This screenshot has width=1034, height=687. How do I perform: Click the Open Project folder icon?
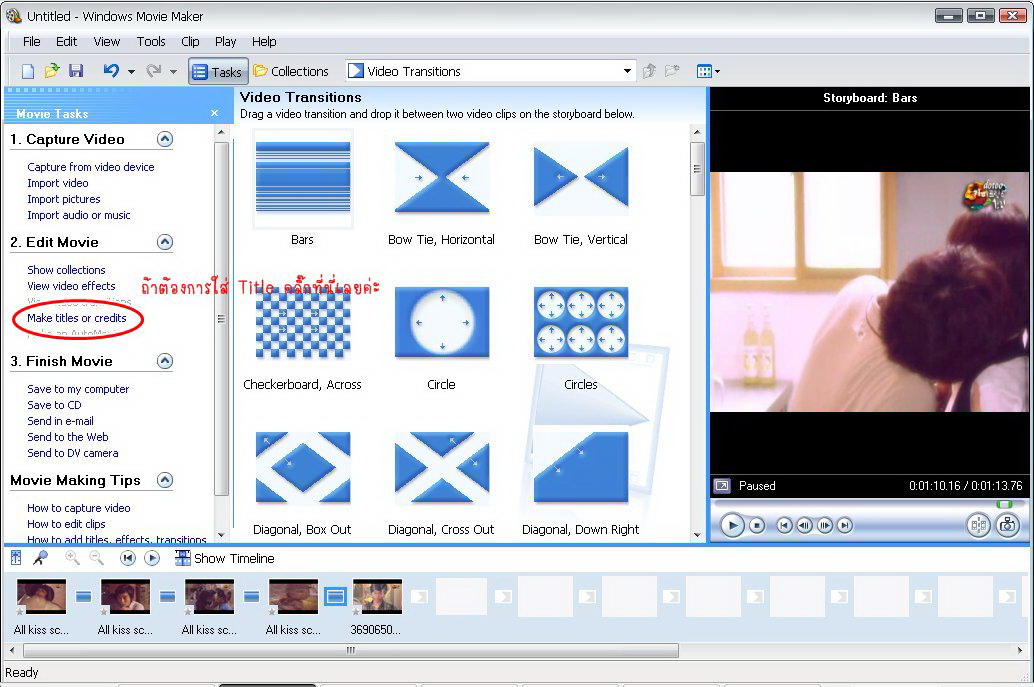click(x=52, y=71)
